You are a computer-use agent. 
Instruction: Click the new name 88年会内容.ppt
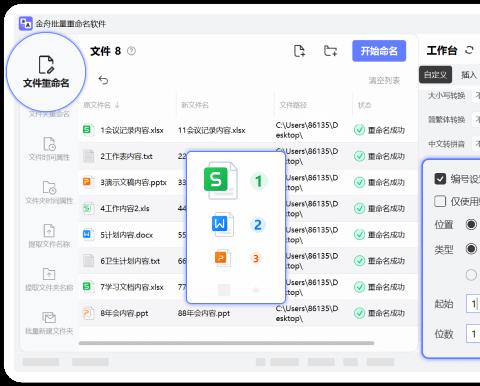[204, 313]
